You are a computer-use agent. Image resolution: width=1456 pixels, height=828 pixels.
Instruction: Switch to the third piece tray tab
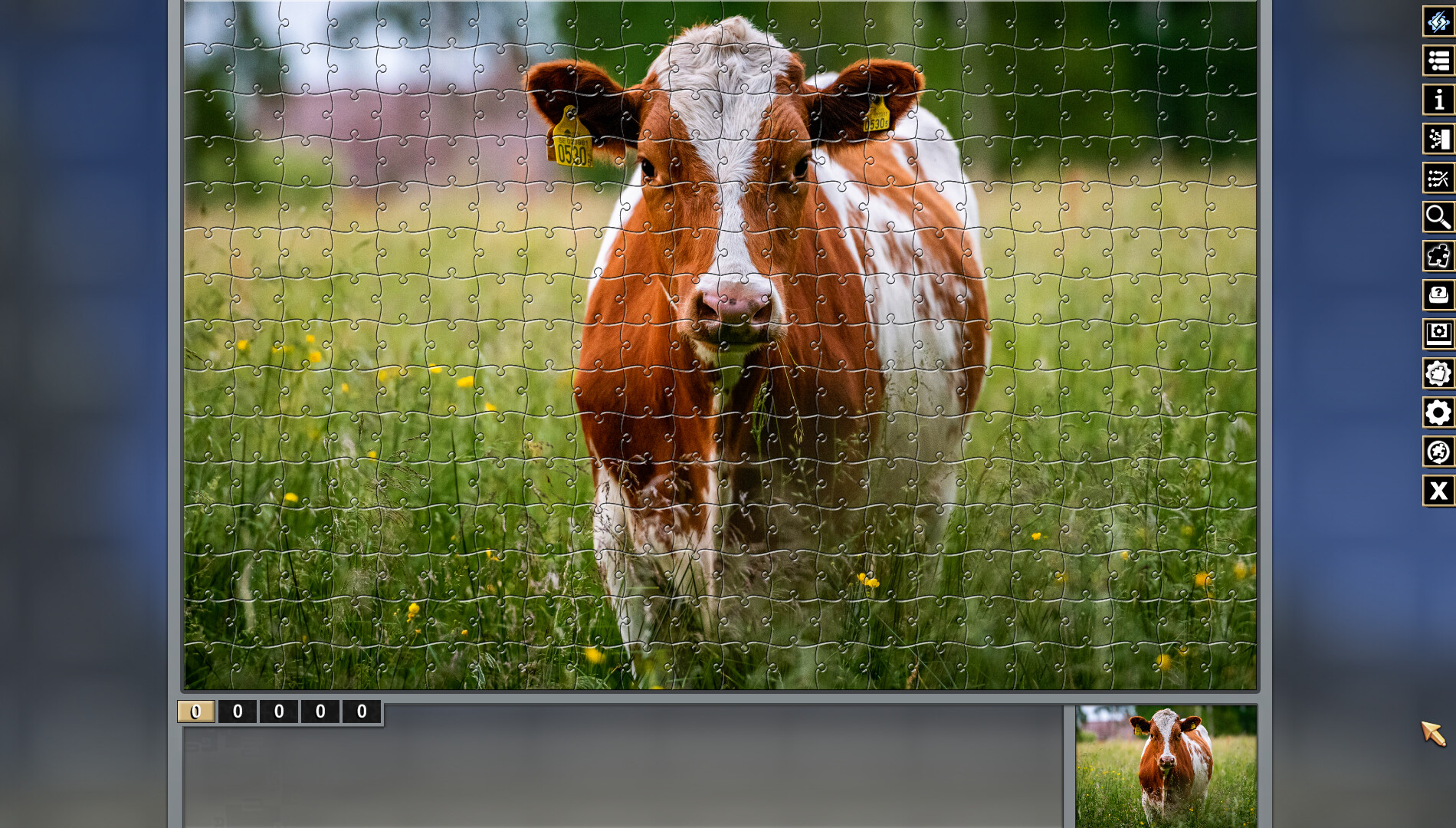(x=279, y=711)
